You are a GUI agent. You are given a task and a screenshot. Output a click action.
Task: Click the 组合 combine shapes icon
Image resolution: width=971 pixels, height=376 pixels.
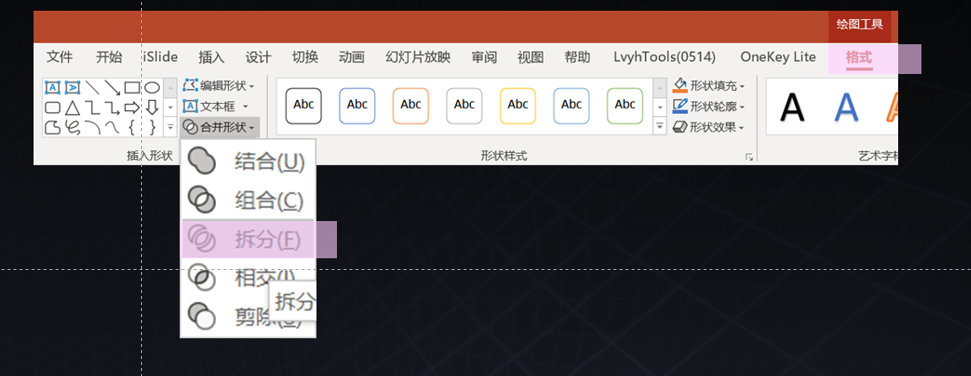[x=201, y=200]
